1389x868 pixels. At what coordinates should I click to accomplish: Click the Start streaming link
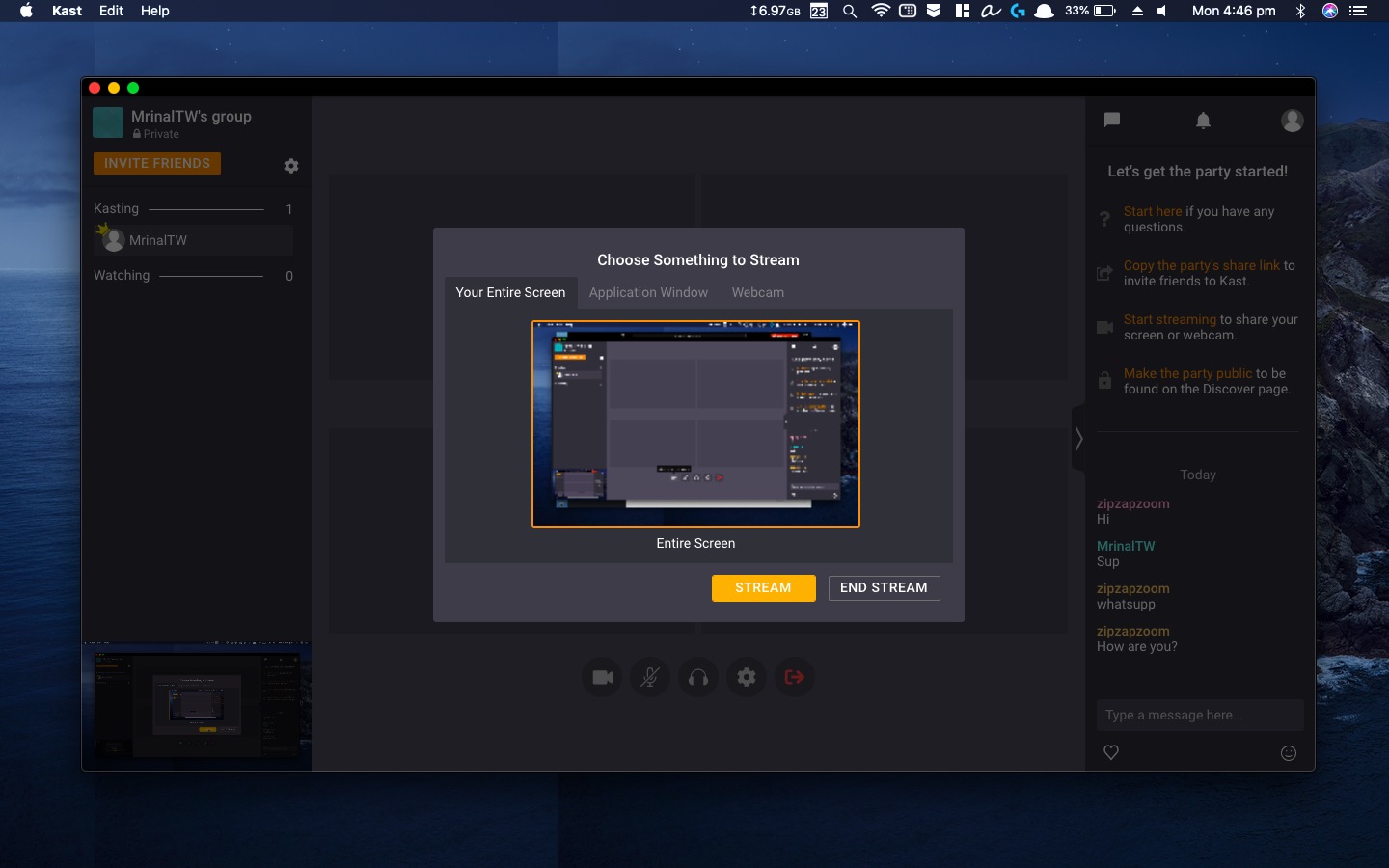[x=1169, y=319]
